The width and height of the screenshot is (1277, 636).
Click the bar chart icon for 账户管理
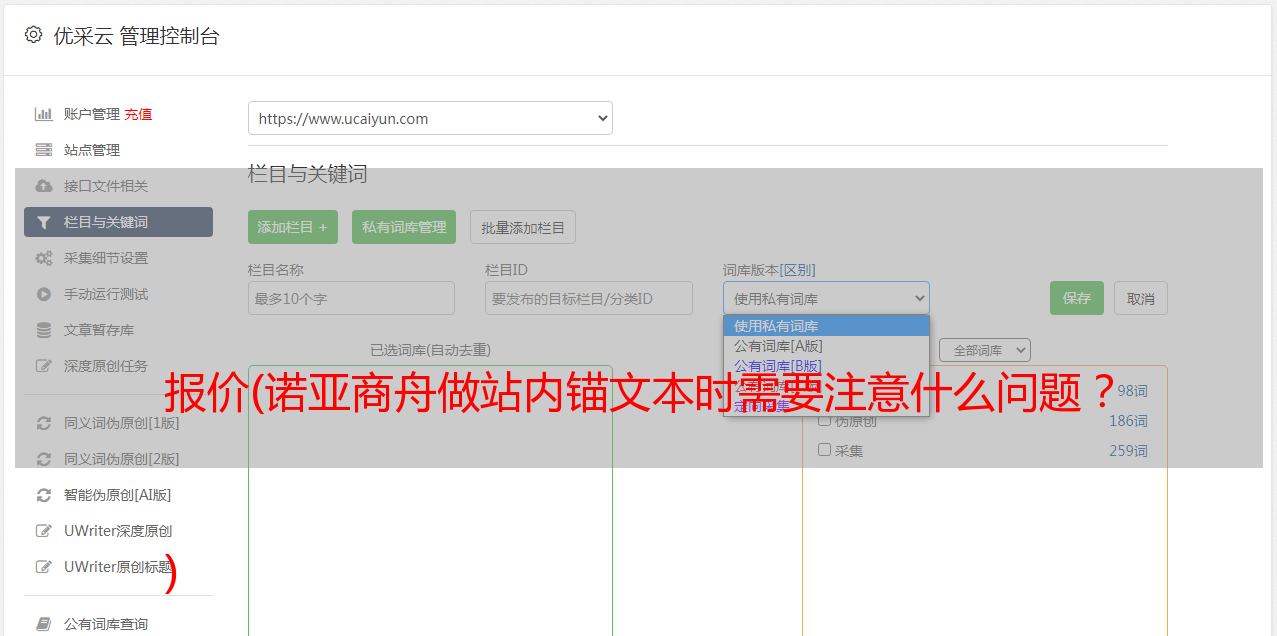click(44, 114)
